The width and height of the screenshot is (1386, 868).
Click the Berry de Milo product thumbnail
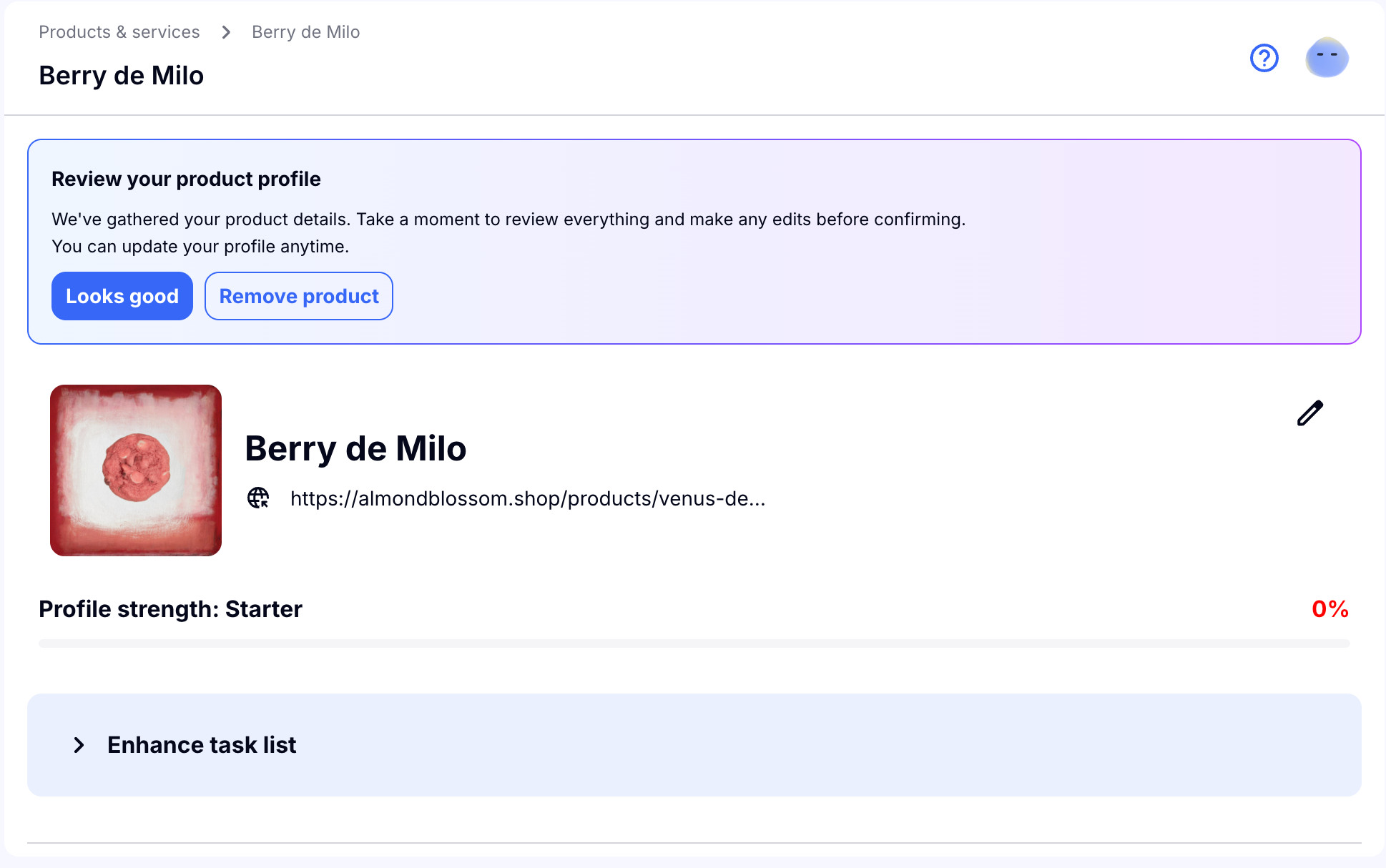(136, 470)
